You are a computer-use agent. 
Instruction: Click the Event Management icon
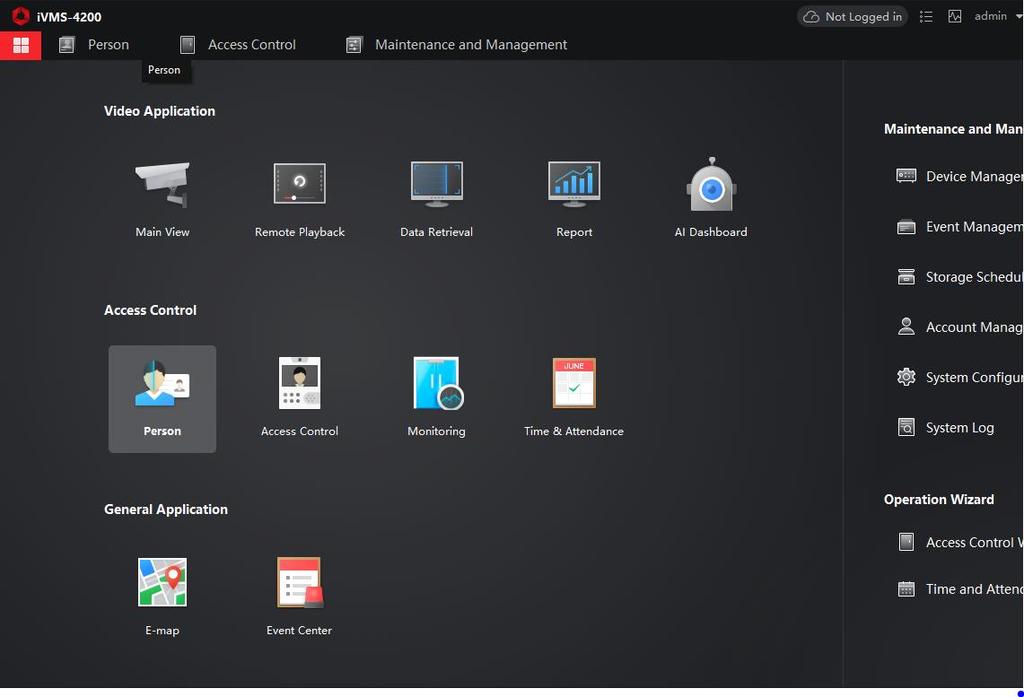pos(906,227)
